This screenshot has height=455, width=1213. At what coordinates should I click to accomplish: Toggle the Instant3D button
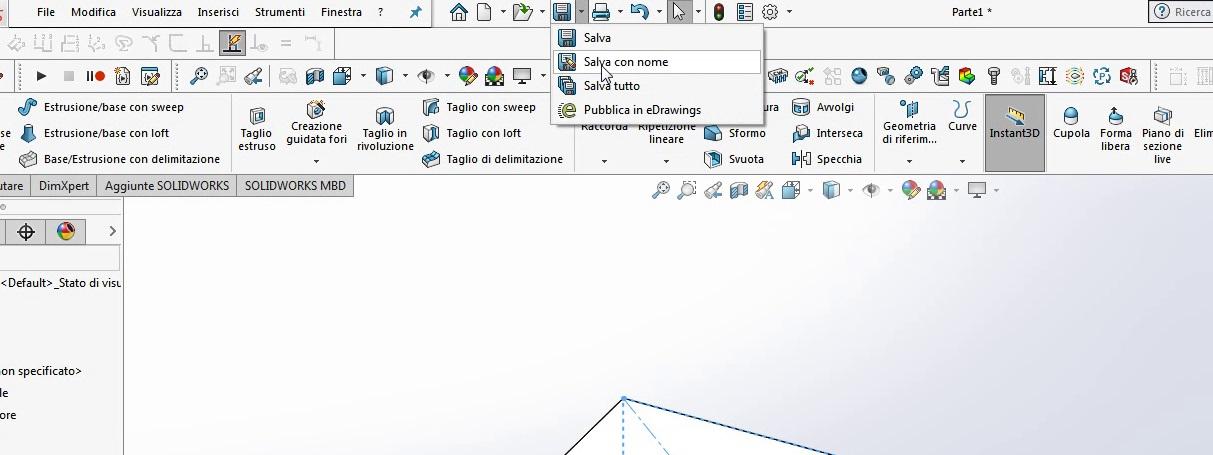(x=1015, y=133)
